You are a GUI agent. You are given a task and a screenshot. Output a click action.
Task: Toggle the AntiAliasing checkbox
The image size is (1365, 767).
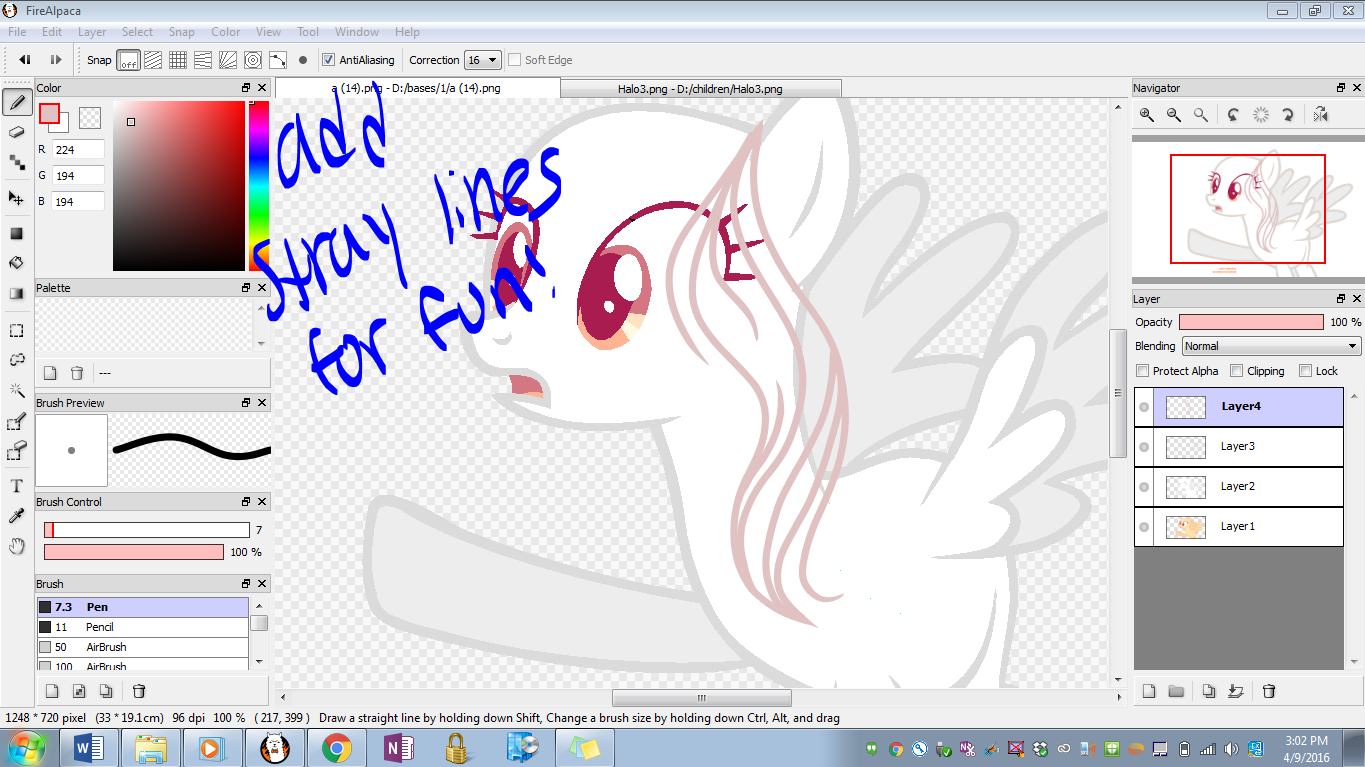328,60
